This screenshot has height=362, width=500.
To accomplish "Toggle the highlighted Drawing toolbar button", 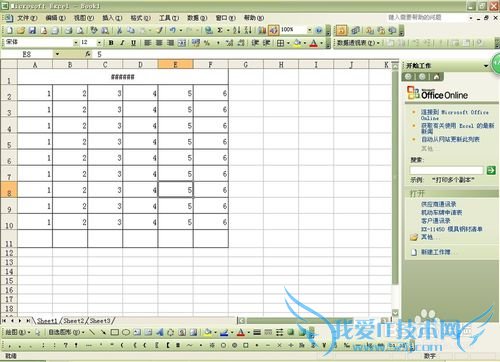I will [x=273, y=30].
